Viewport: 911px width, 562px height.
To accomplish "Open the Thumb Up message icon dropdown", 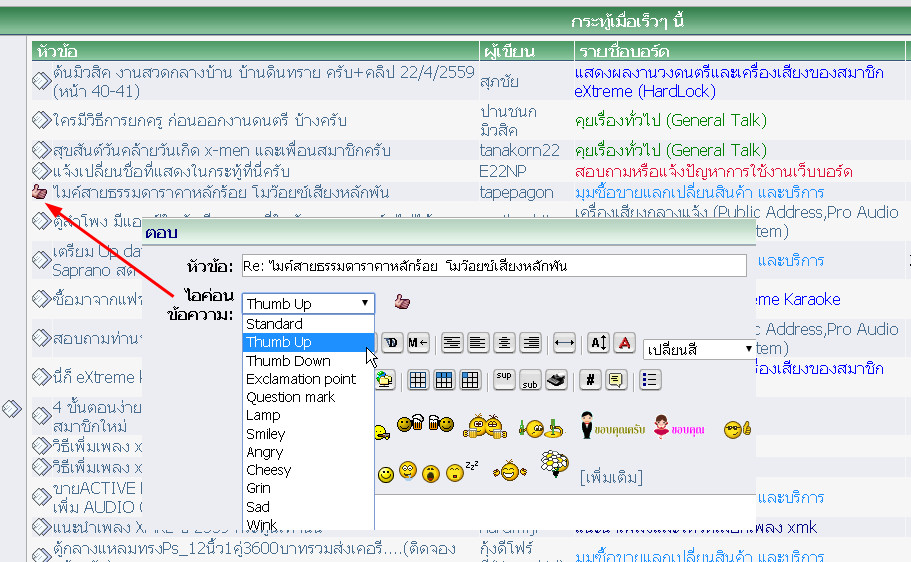I will (308, 303).
